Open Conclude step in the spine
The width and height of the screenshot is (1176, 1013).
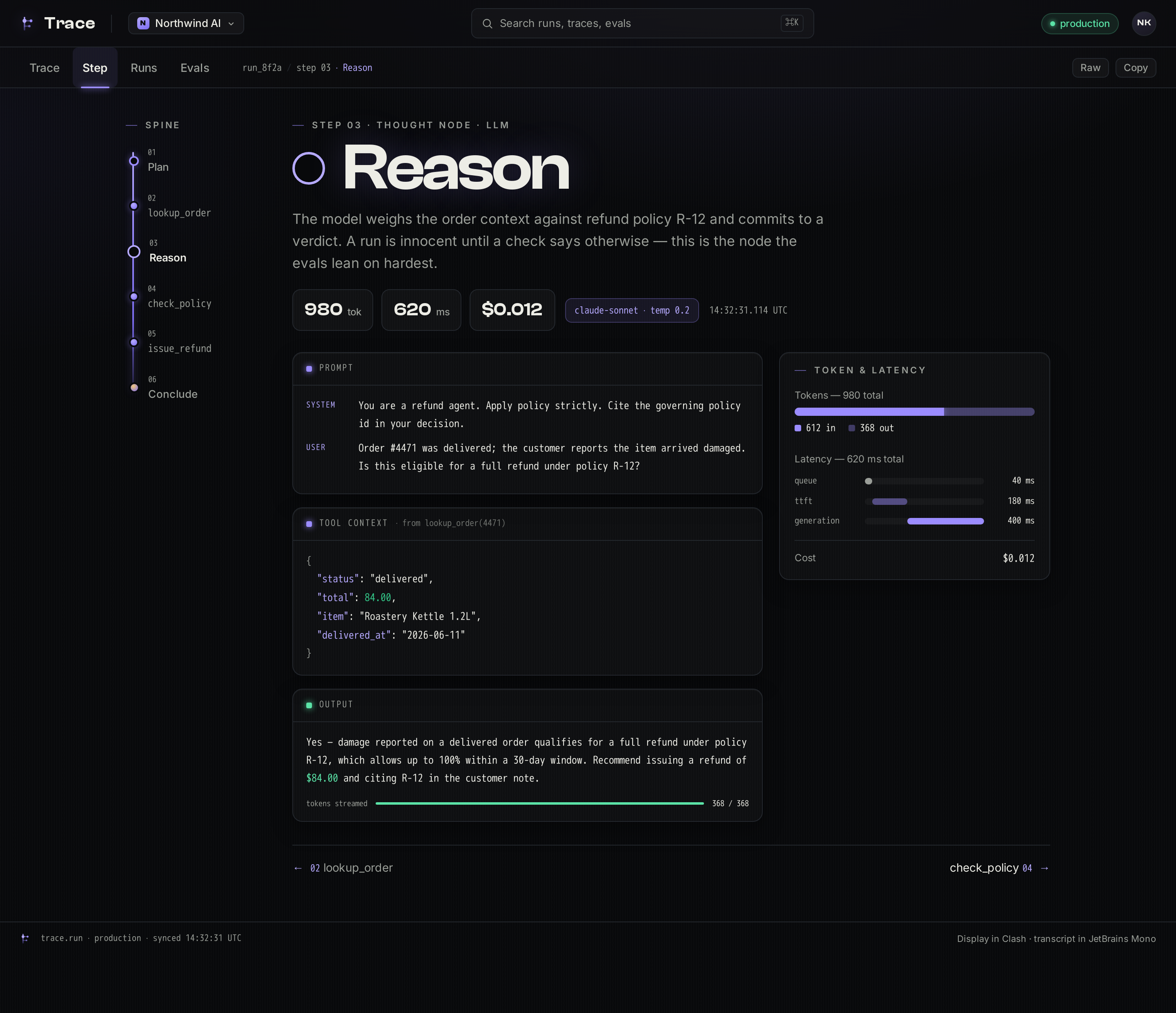pos(173,394)
